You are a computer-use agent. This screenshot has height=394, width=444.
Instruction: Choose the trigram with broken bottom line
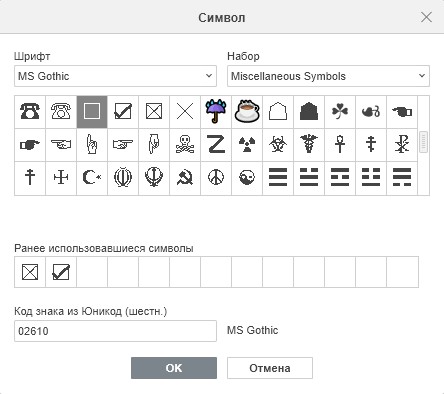402,178
